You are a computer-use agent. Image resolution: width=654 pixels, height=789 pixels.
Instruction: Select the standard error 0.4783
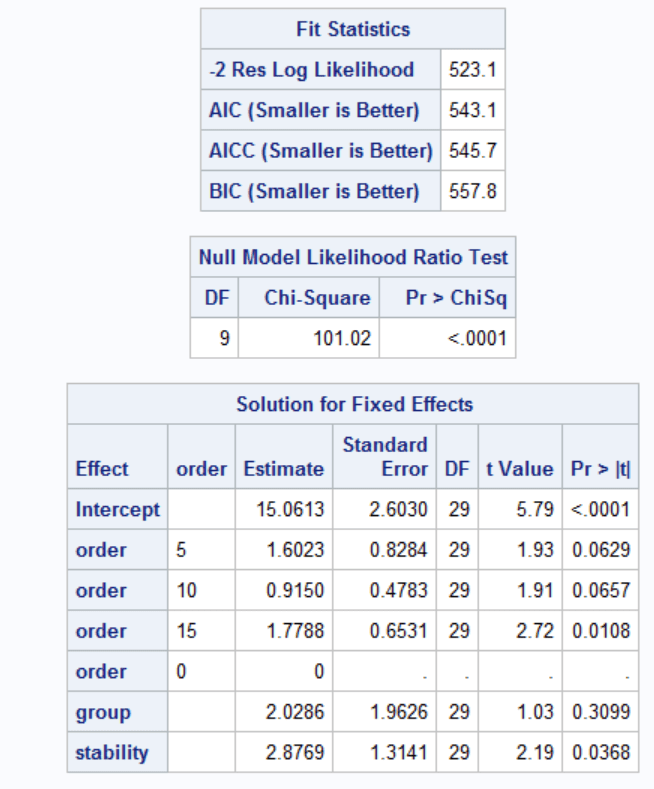(398, 590)
